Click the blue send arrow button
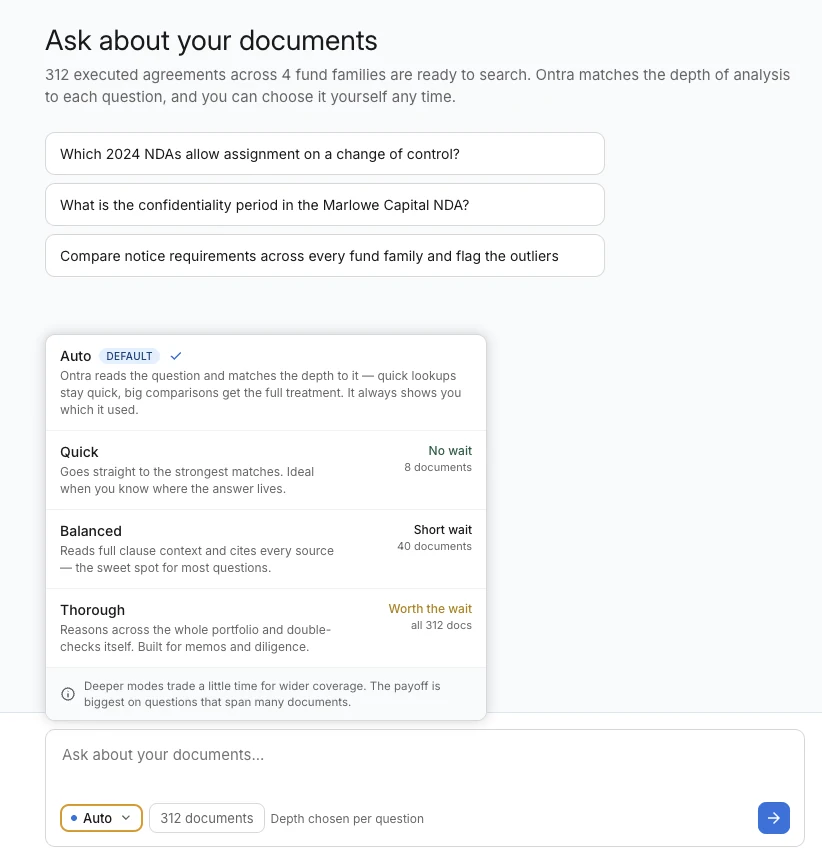Image resolution: width=822 pixels, height=862 pixels. click(x=773, y=818)
